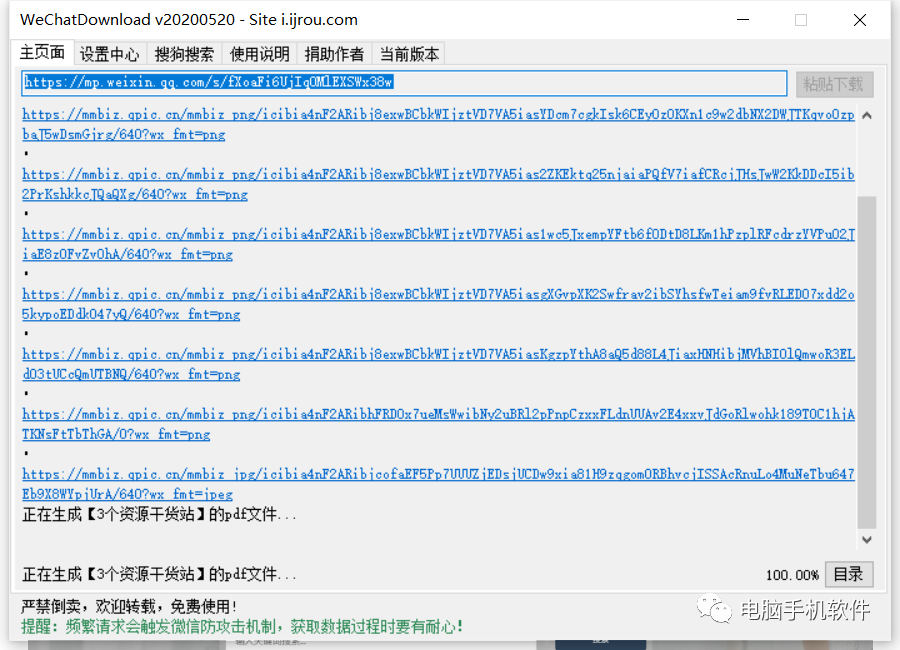
Task: Open image link ending iaE8zOFvZvOhA/640?wx_fmt=png
Action: coord(439,244)
